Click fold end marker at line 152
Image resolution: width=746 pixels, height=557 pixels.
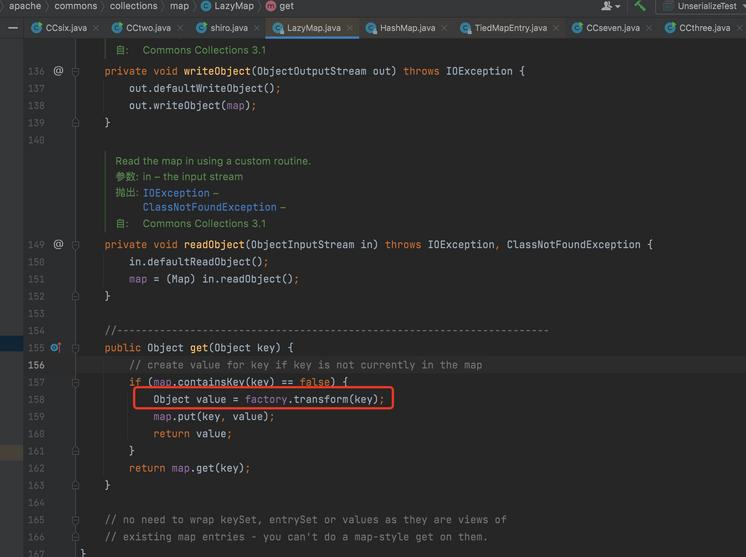point(75,296)
